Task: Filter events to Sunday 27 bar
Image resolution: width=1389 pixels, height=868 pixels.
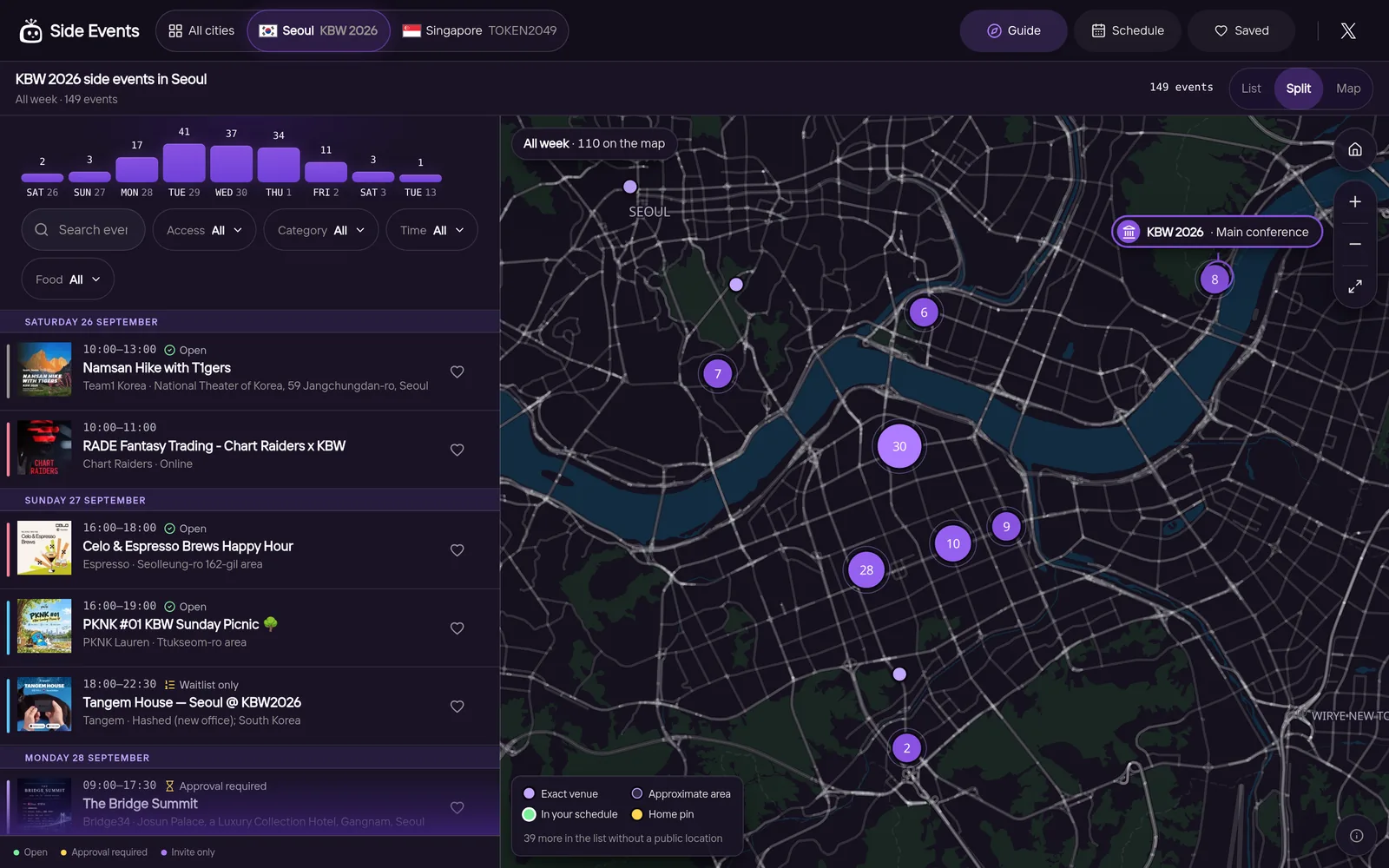Action: [x=89, y=177]
